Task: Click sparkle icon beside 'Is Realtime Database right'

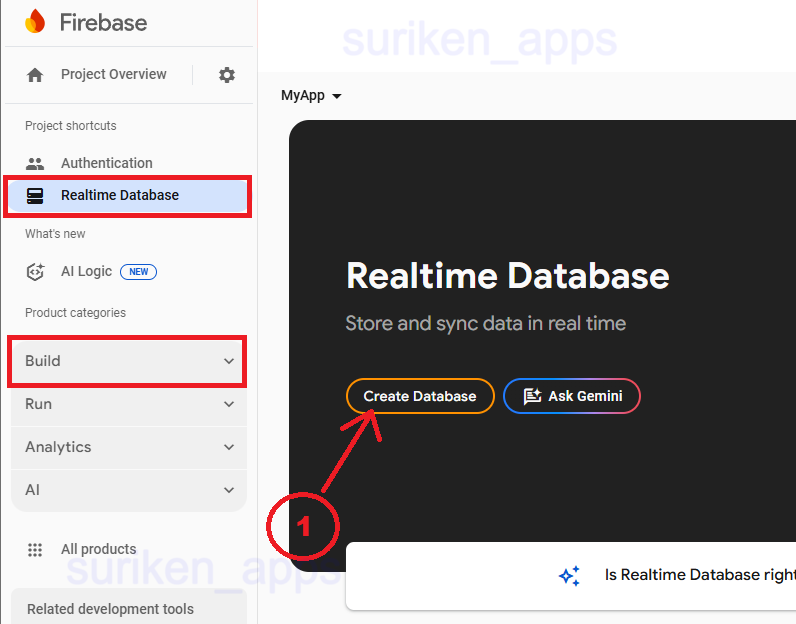Action: [x=569, y=576]
